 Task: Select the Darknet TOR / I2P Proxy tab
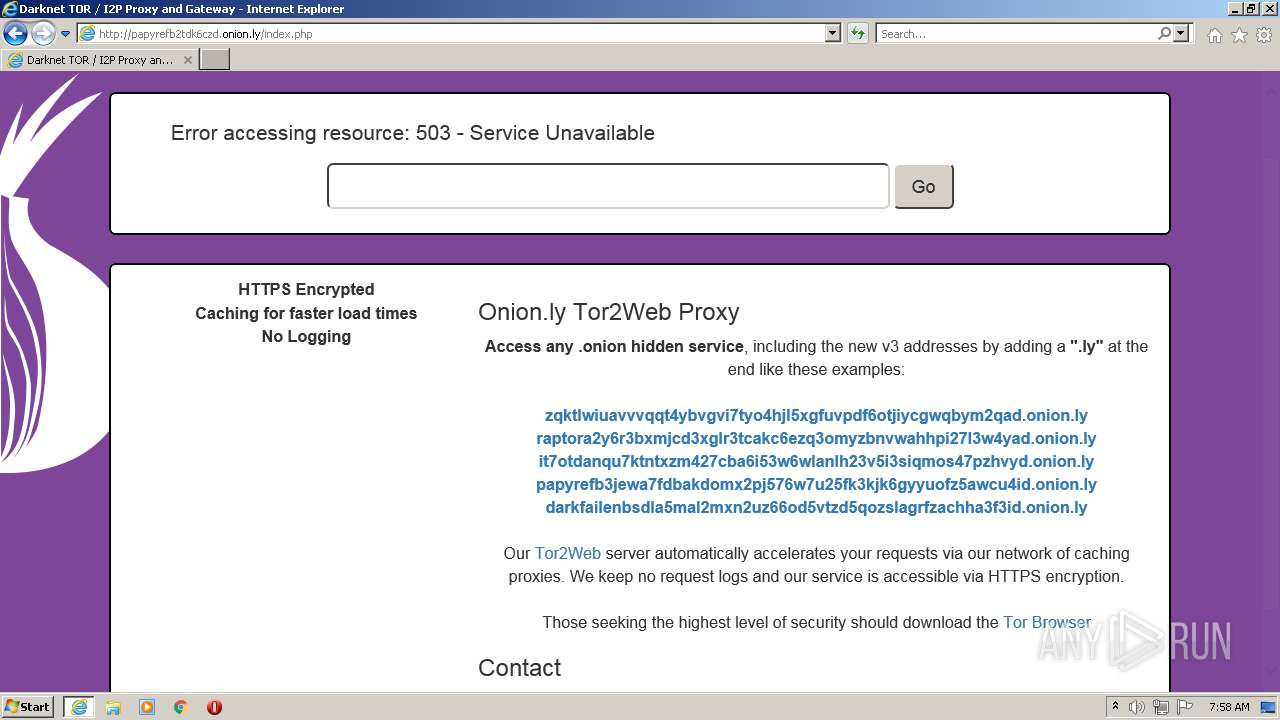click(x=100, y=60)
